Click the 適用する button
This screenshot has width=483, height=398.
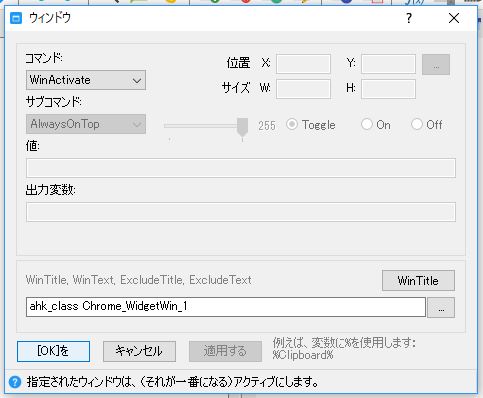225,351
